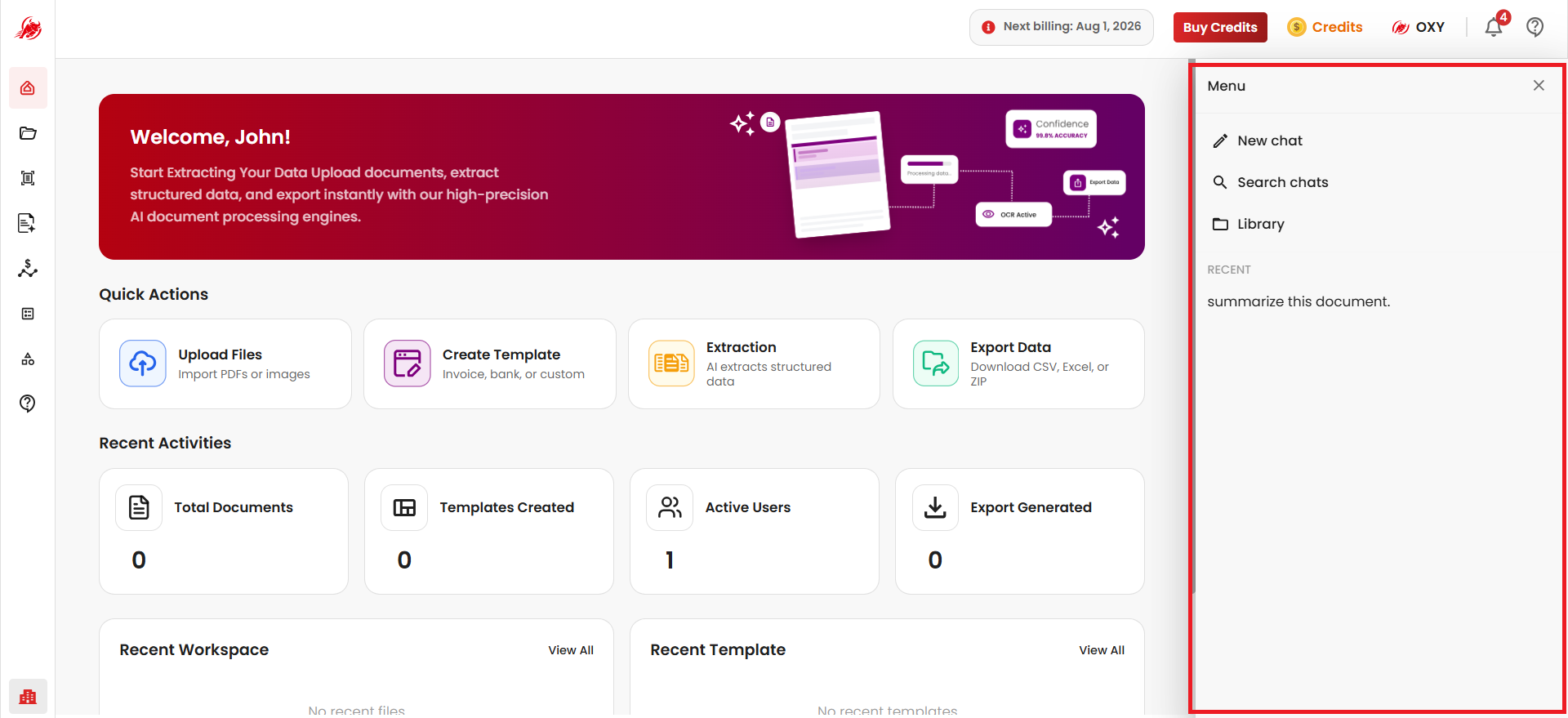Open the Extraction quick action title

point(741,347)
